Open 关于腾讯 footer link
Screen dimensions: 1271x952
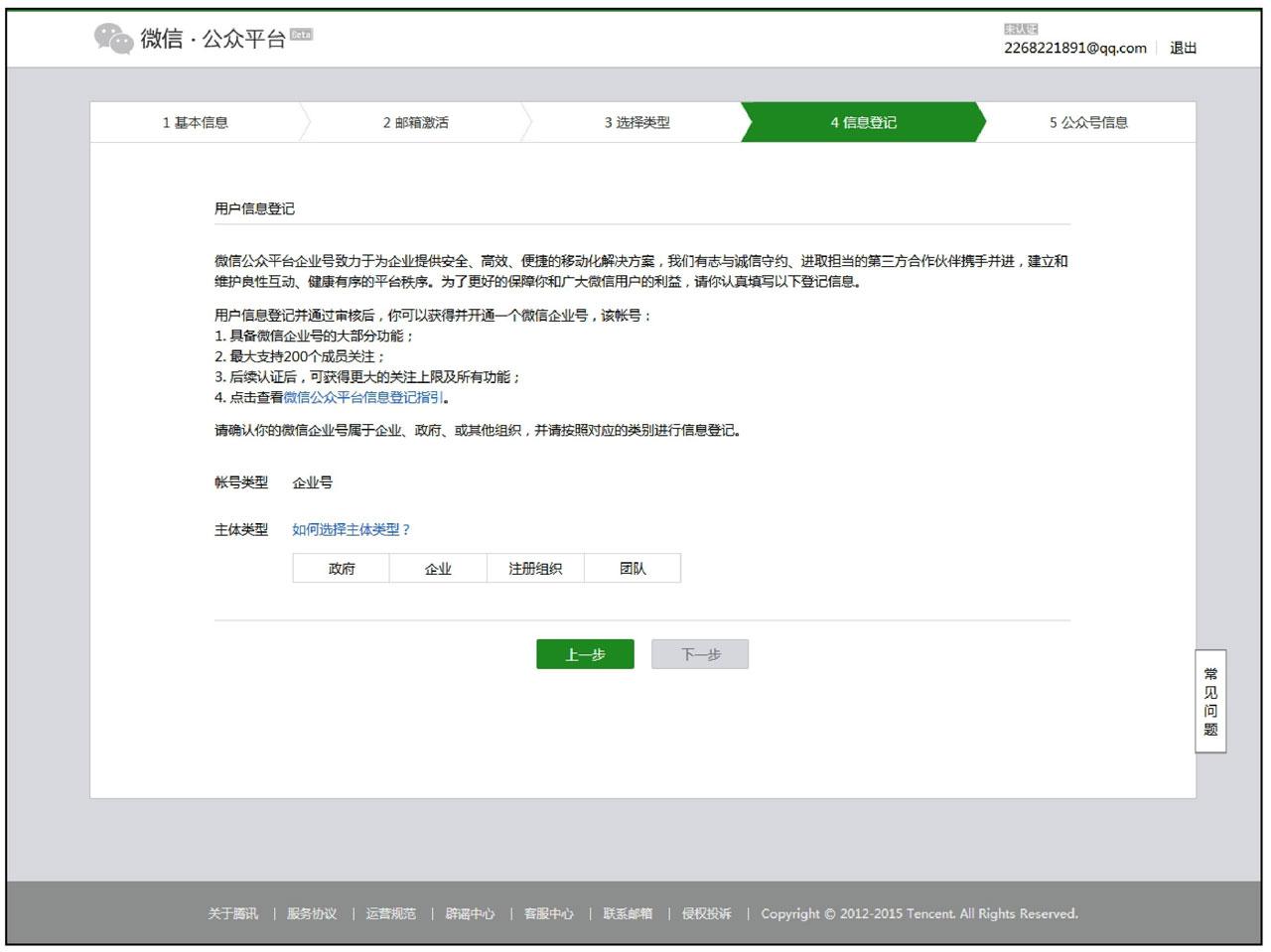(x=232, y=913)
